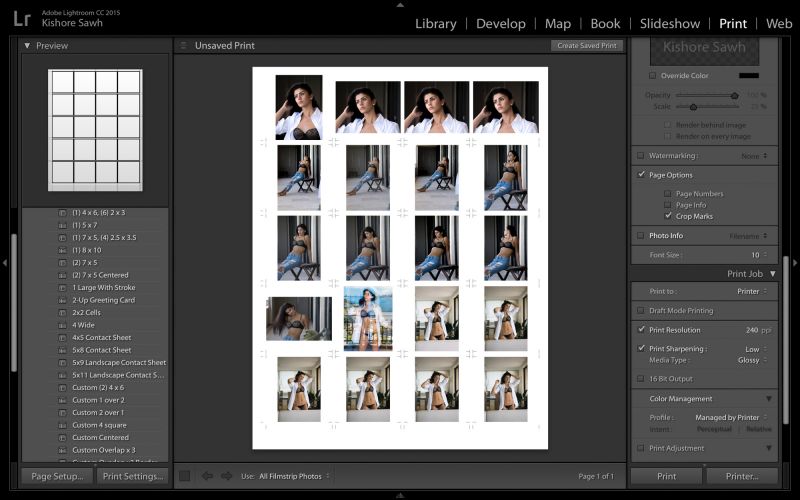Collapse the right panel with the edge arrow
800x500 pixels.
click(794, 262)
